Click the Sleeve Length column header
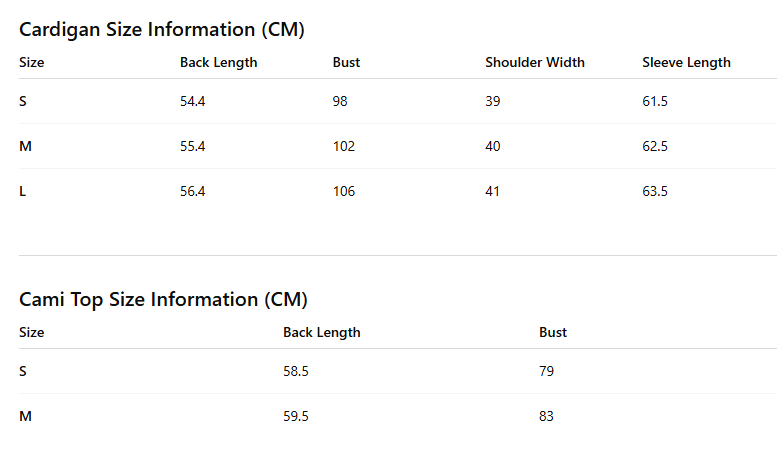This screenshot has height=458, width=777. [686, 62]
